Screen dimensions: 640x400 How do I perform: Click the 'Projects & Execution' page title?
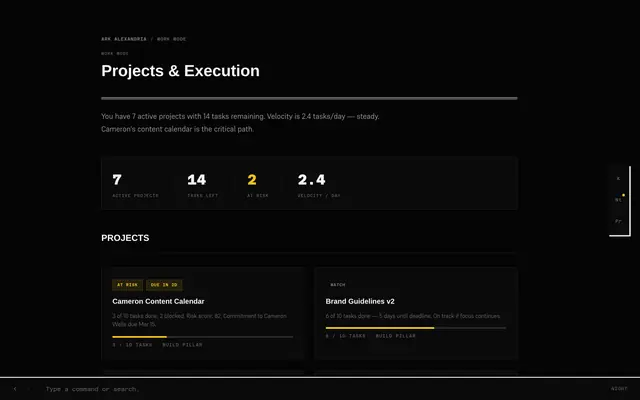(180, 71)
